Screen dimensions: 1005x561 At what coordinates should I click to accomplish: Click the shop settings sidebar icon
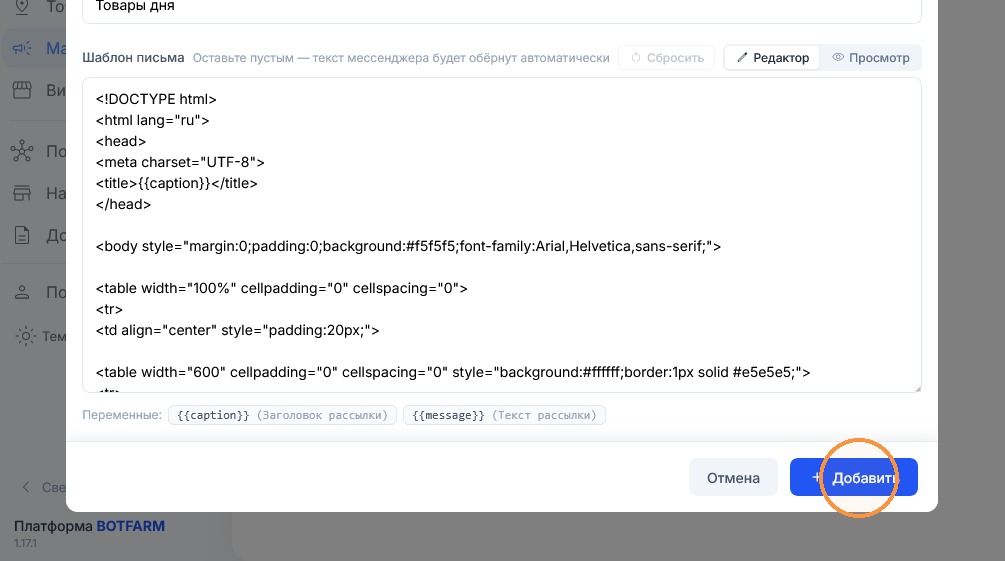click(x=22, y=193)
